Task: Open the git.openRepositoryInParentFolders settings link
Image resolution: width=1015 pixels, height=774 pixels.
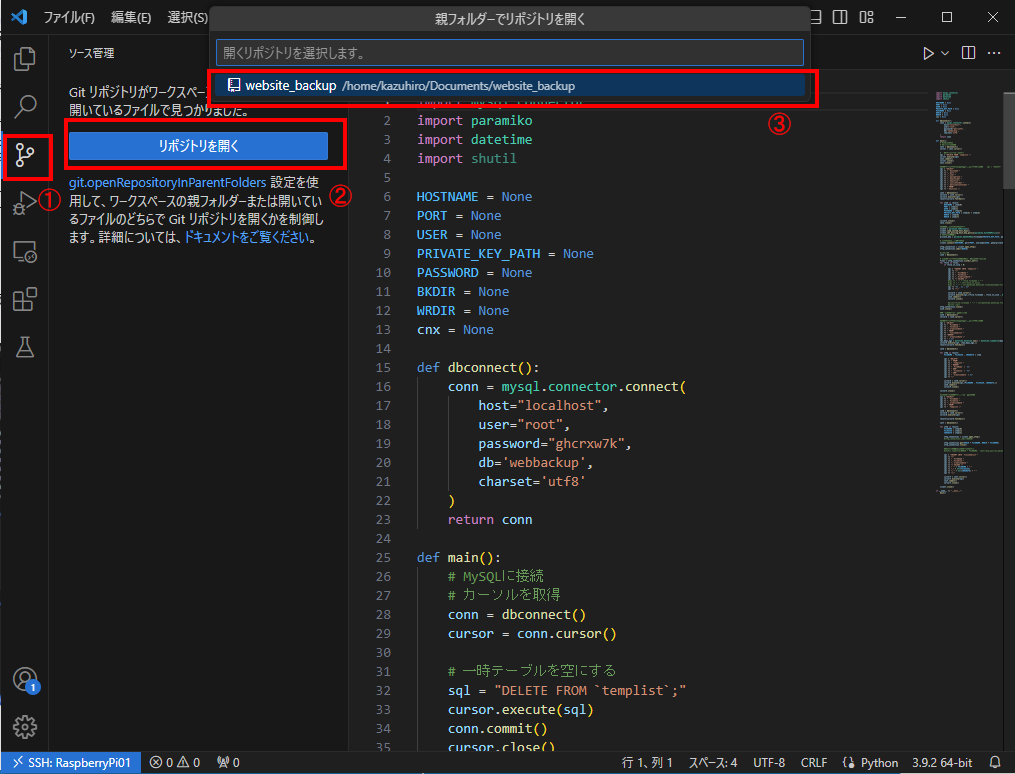Action: pyautogui.click(x=167, y=182)
